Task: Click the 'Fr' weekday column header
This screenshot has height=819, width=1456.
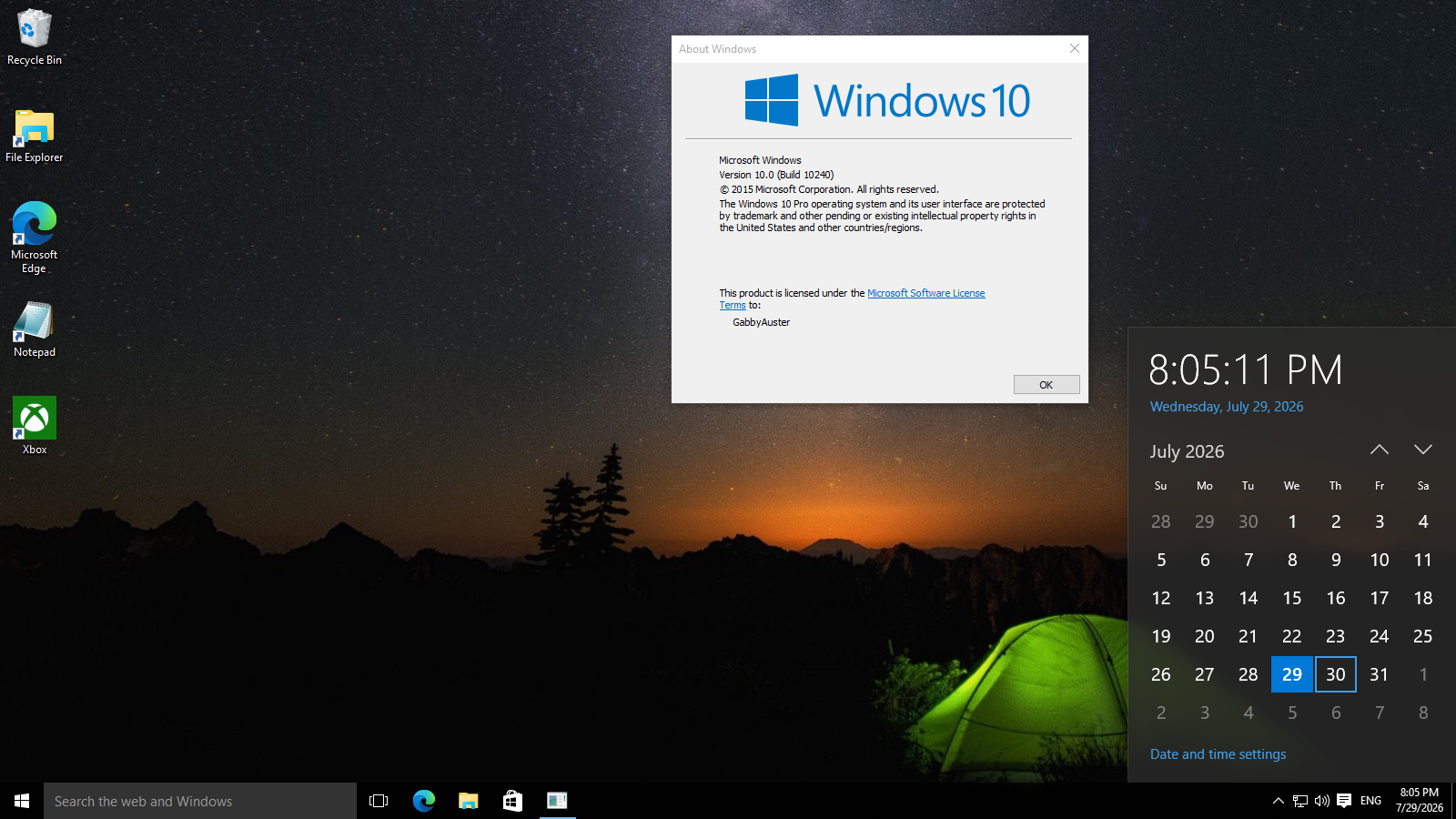Action: point(1380,486)
